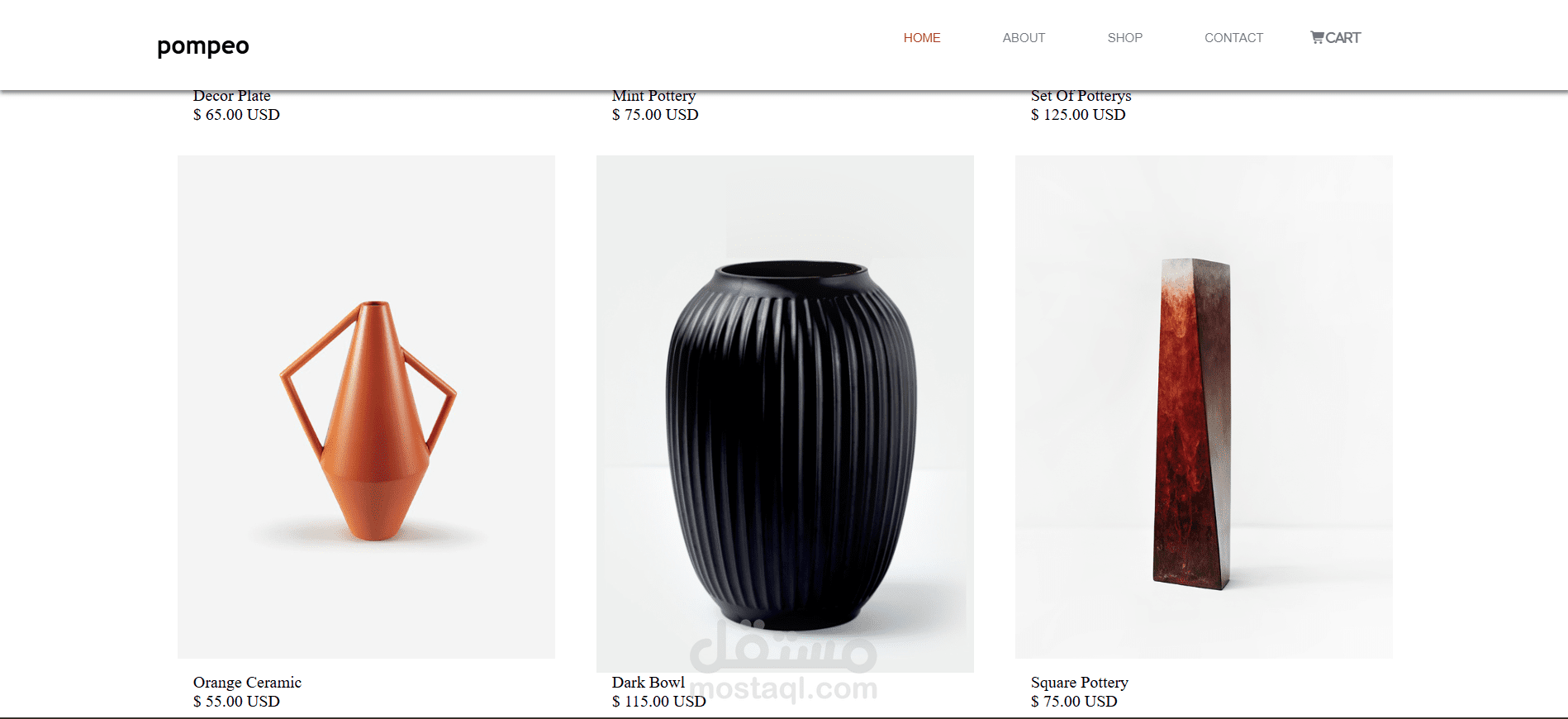This screenshot has width=1568, height=719.
Task: Click the $ 55.00 USD price
Action: (236, 702)
